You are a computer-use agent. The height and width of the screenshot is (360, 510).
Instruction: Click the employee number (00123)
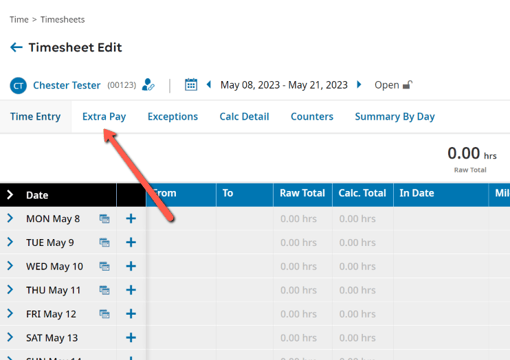point(122,85)
